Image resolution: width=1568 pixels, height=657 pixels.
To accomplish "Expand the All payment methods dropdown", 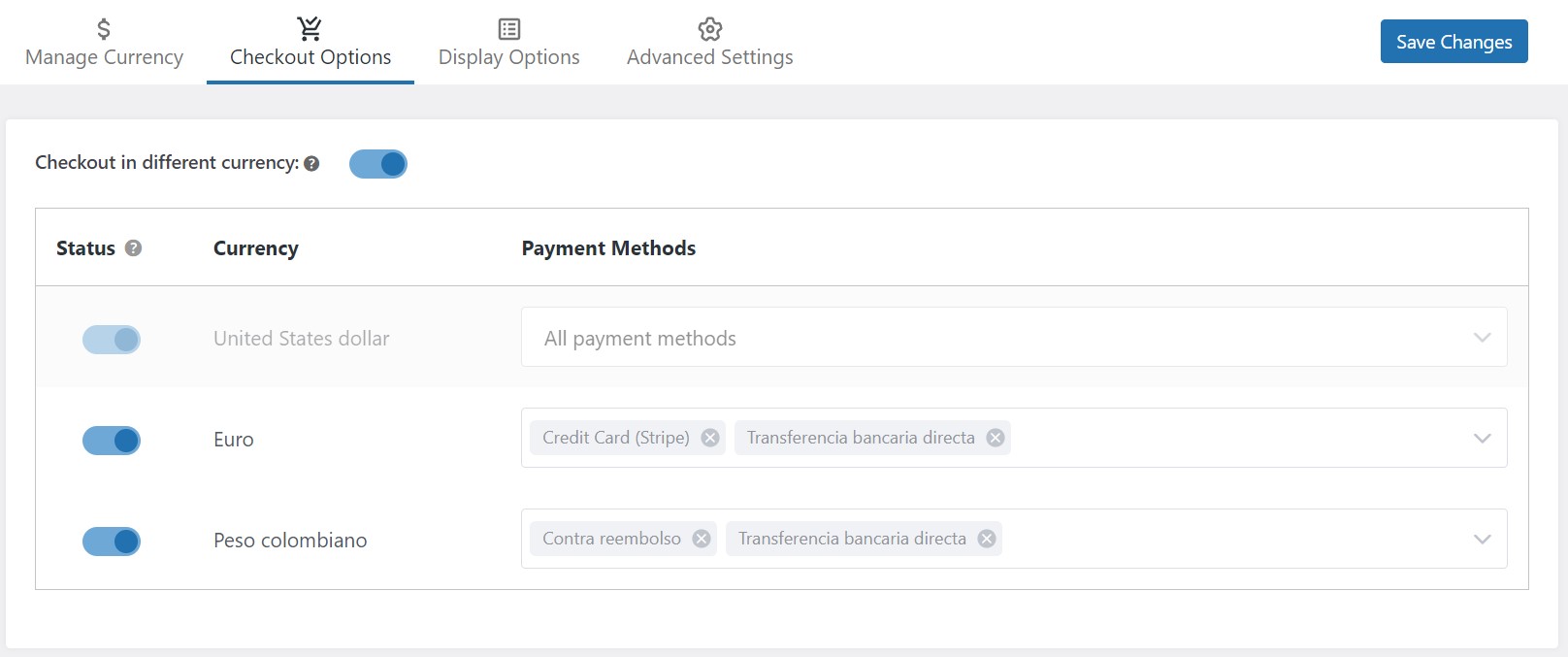I will click(1014, 337).
